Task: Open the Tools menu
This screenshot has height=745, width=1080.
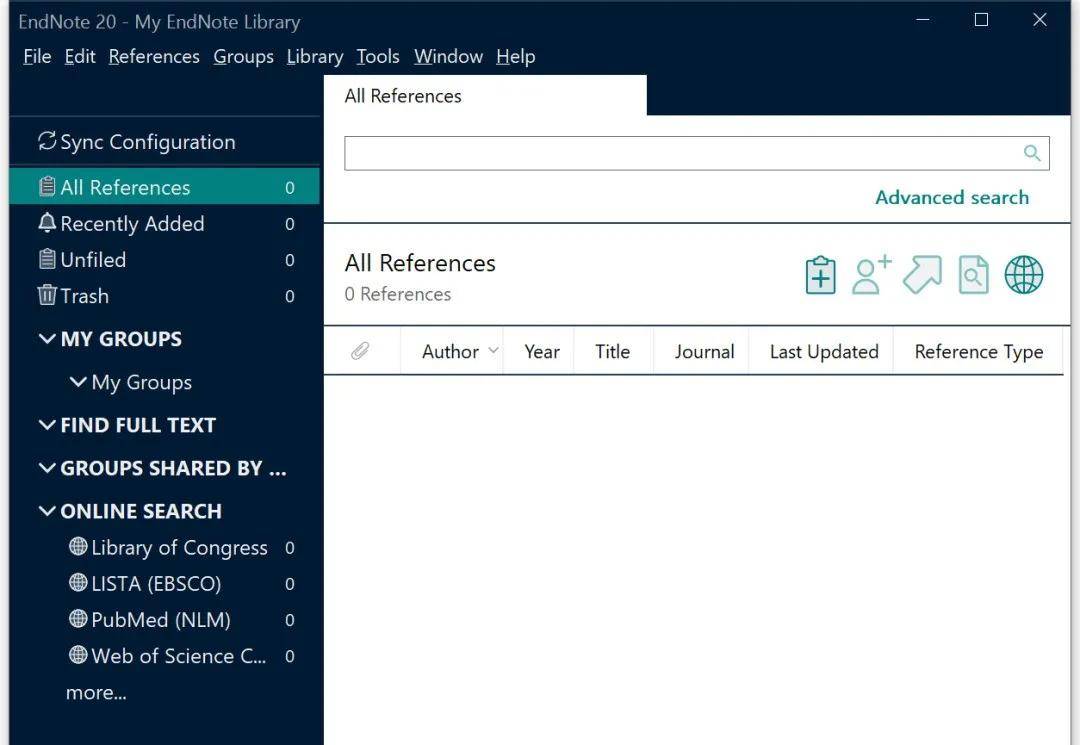Action: 378,57
